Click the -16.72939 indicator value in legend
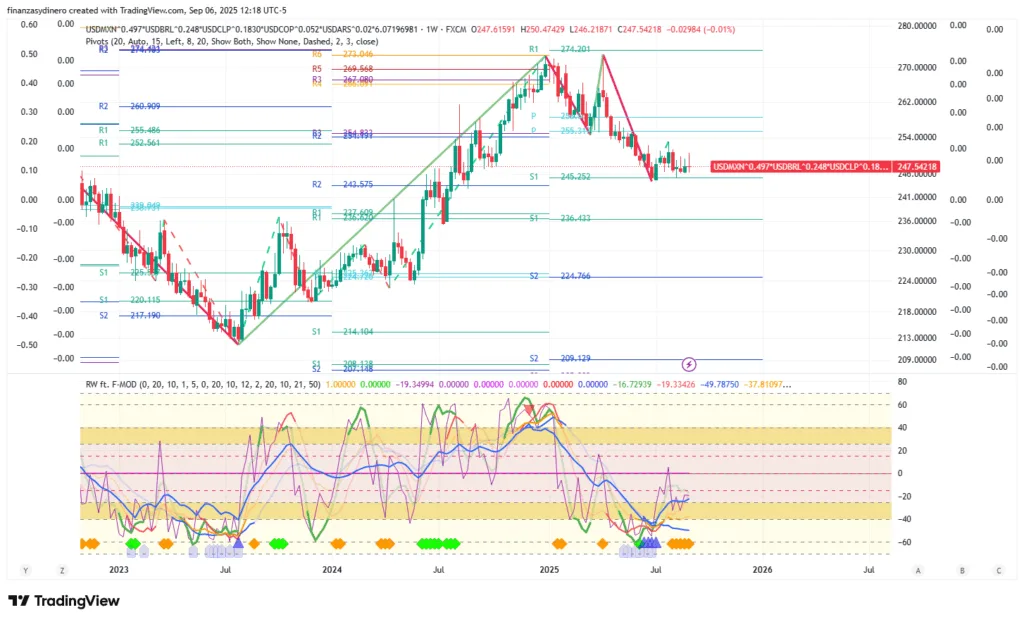The height and width of the screenshot is (622, 1024). click(633, 384)
